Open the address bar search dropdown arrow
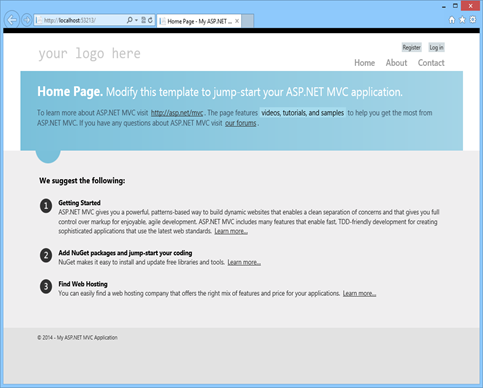This screenshot has width=483, height=388. click(x=136, y=20)
